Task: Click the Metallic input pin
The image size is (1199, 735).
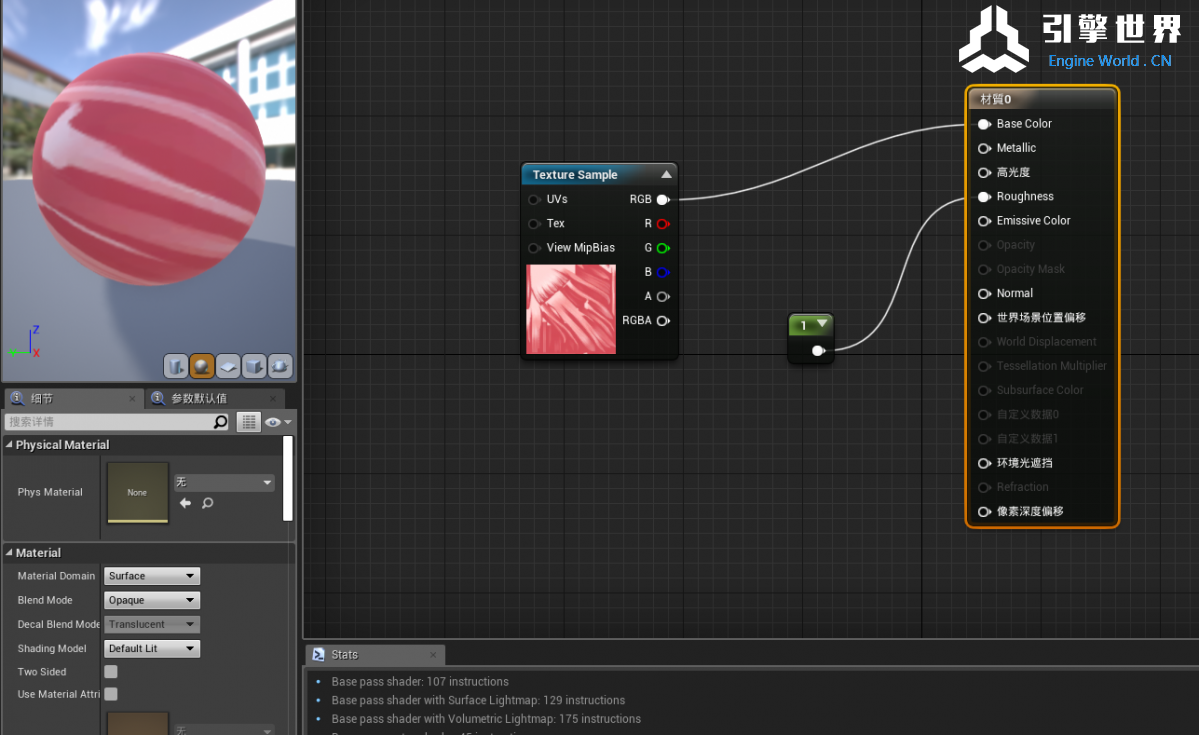Action: [984, 148]
